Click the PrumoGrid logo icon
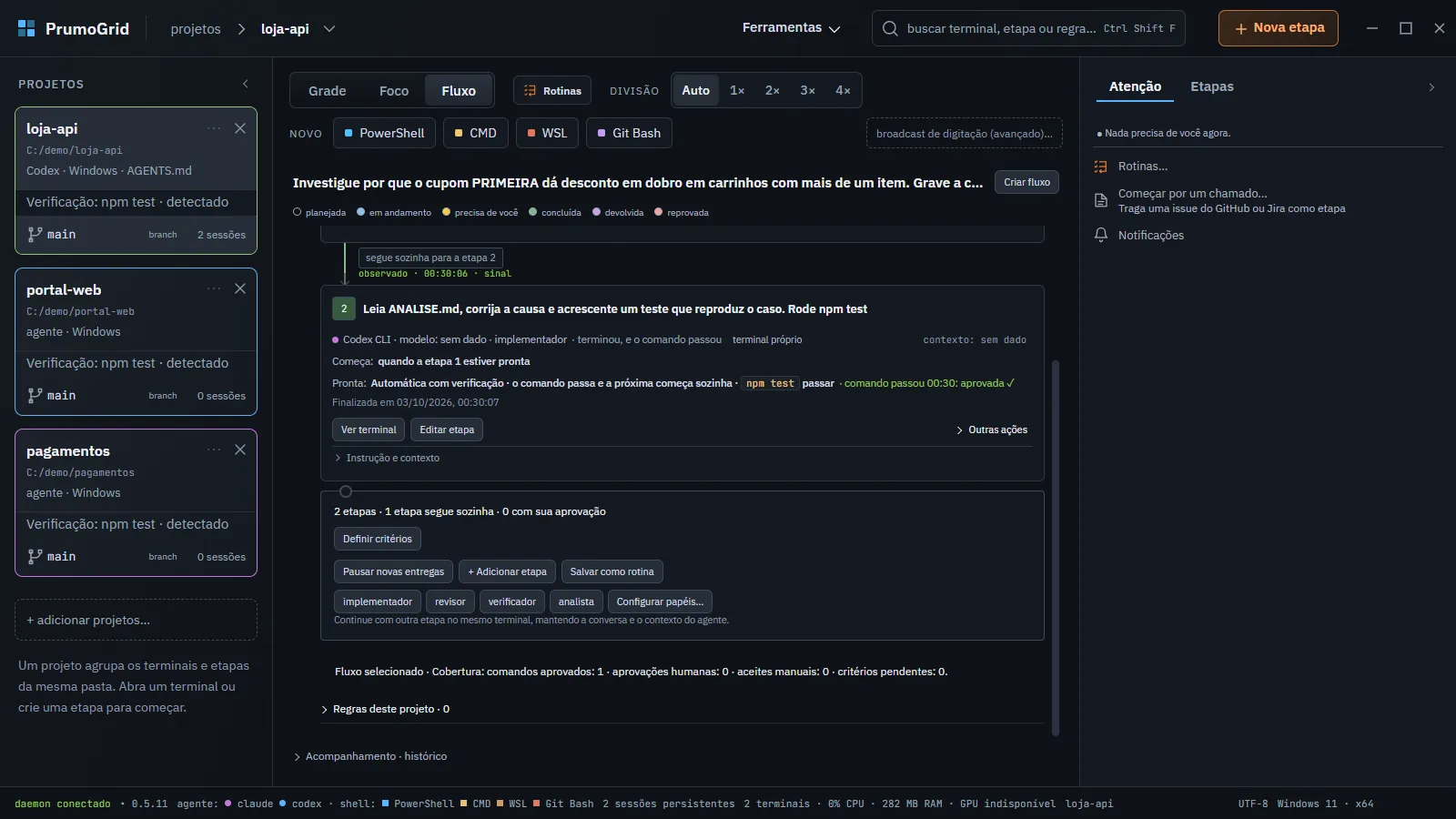This screenshot has width=1456, height=819. (26, 28)
